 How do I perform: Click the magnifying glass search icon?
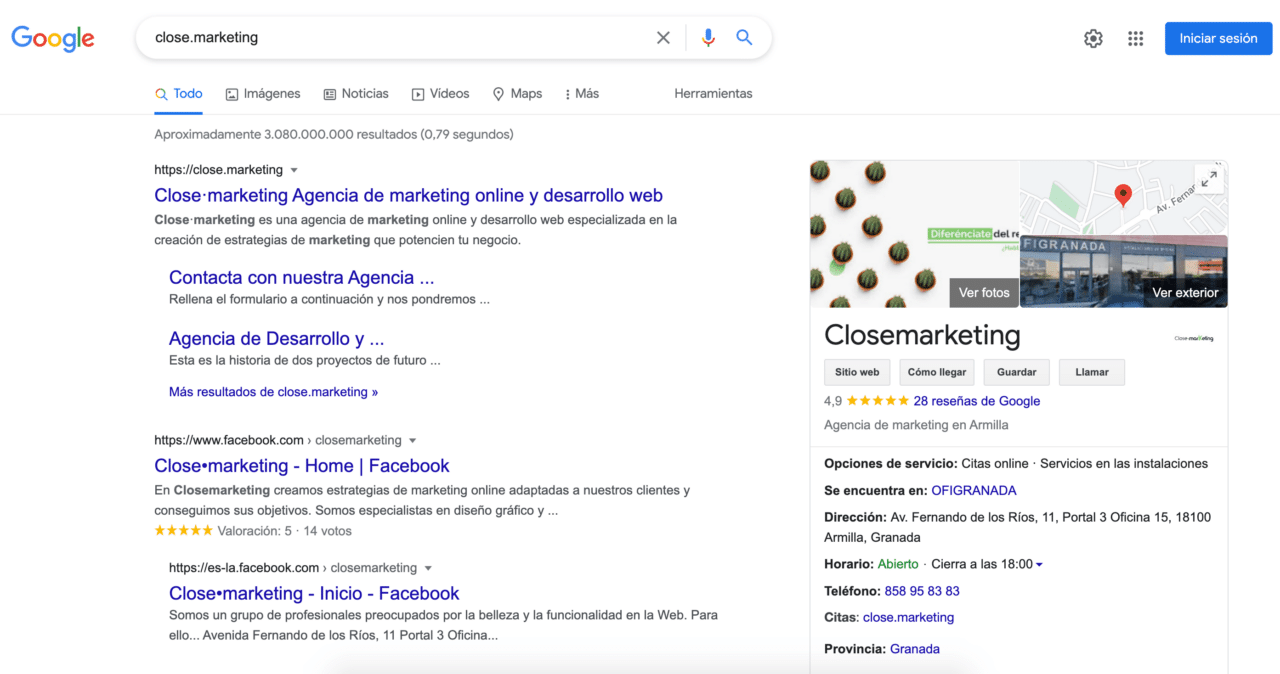(x=744, y=37)
